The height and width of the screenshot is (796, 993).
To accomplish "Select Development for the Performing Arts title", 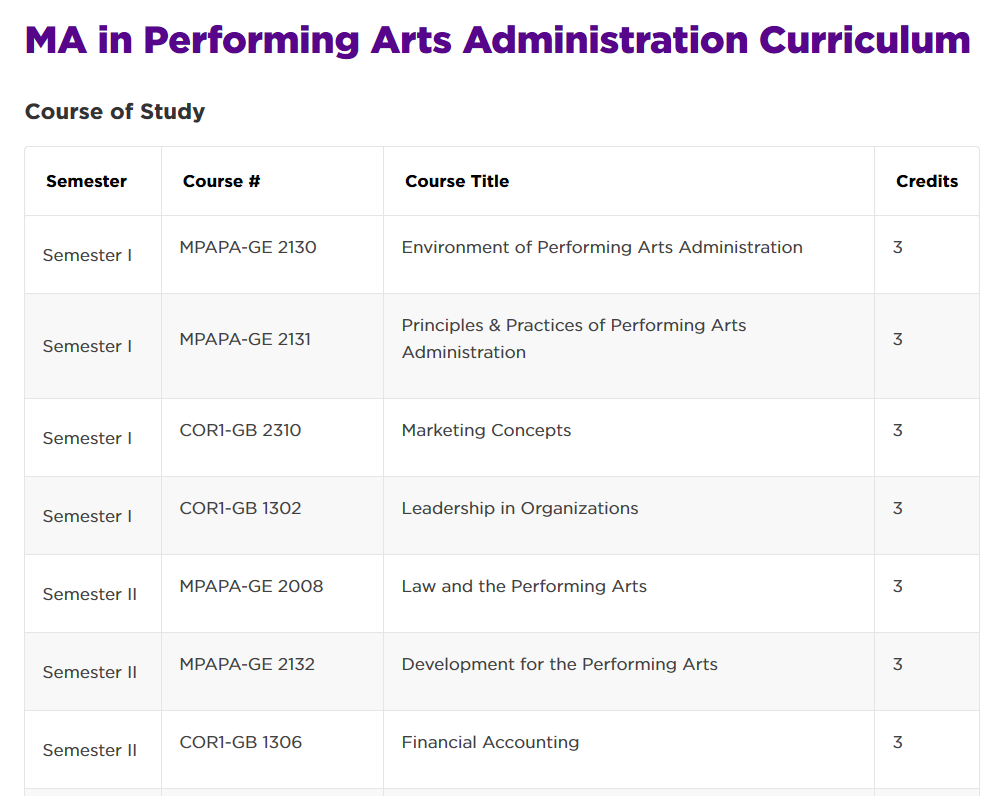I will point(559,664).
